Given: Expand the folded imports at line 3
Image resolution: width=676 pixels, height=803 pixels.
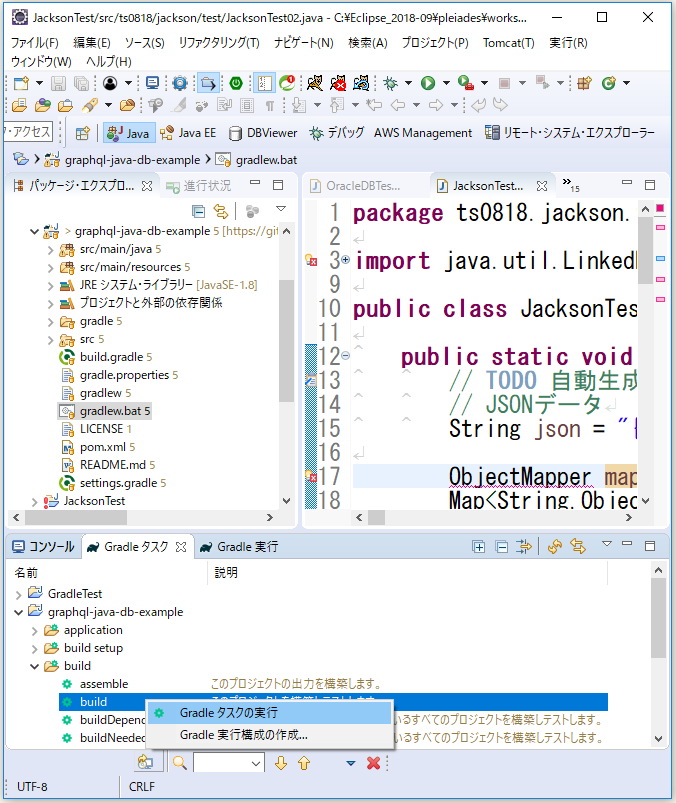Looking at the screenshot, I should pos(346,260).
